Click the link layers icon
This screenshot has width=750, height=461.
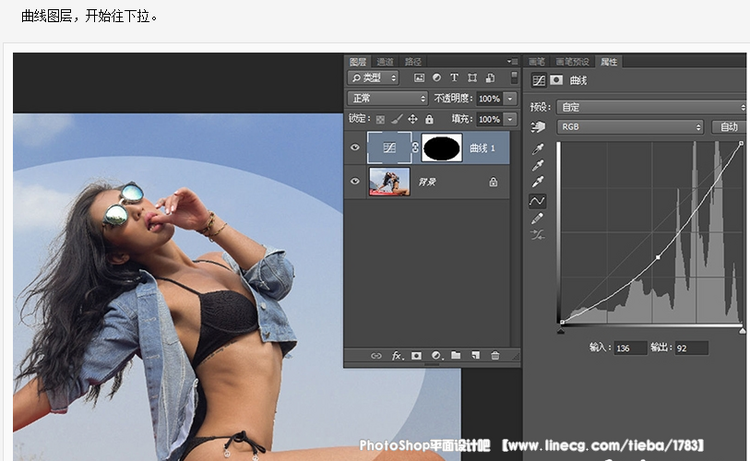pyautogui.click(x=376, y=355)
